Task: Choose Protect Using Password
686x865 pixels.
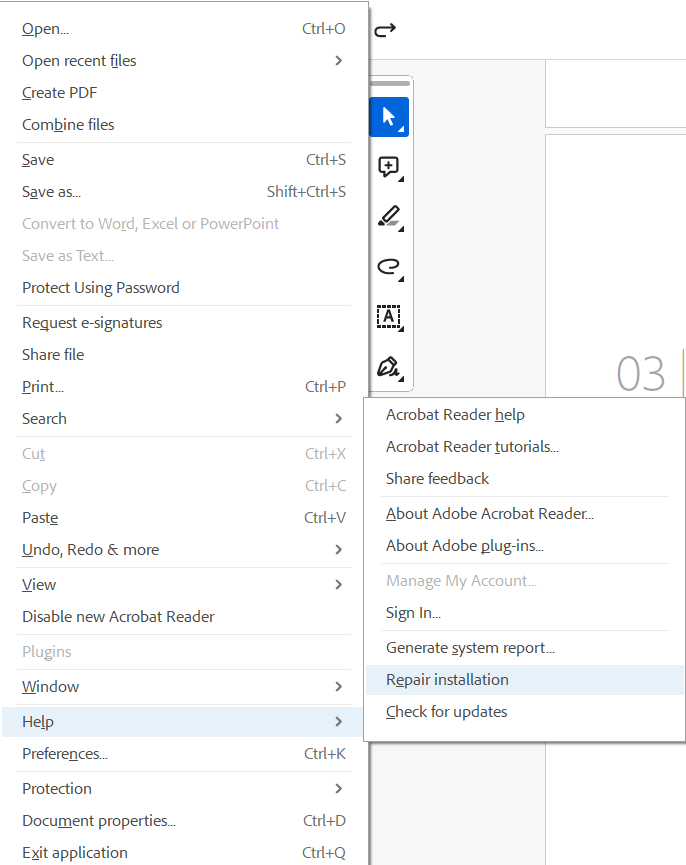Action: pos(101,288)
